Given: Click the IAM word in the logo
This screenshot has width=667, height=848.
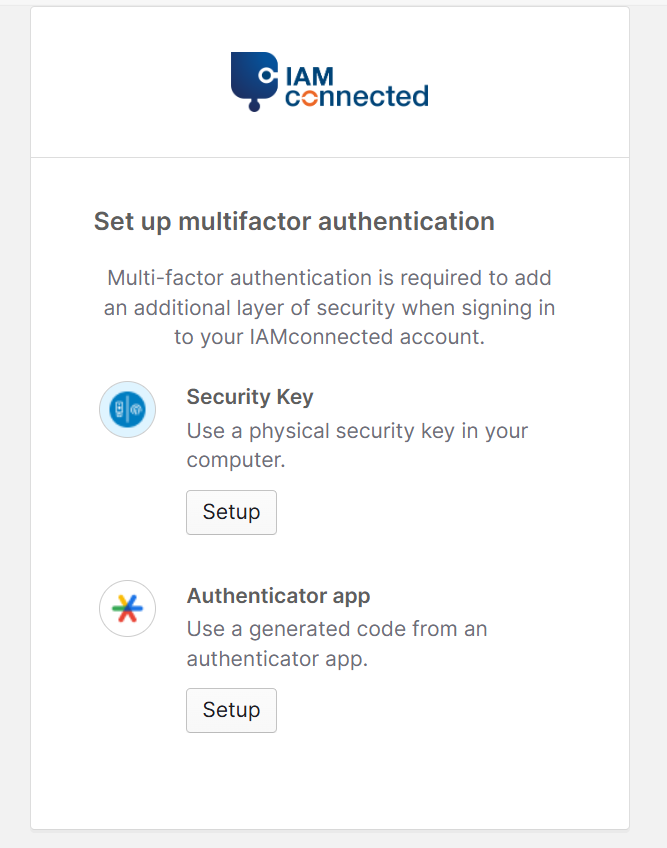Looking at the screenshot, I should (309, 76).
